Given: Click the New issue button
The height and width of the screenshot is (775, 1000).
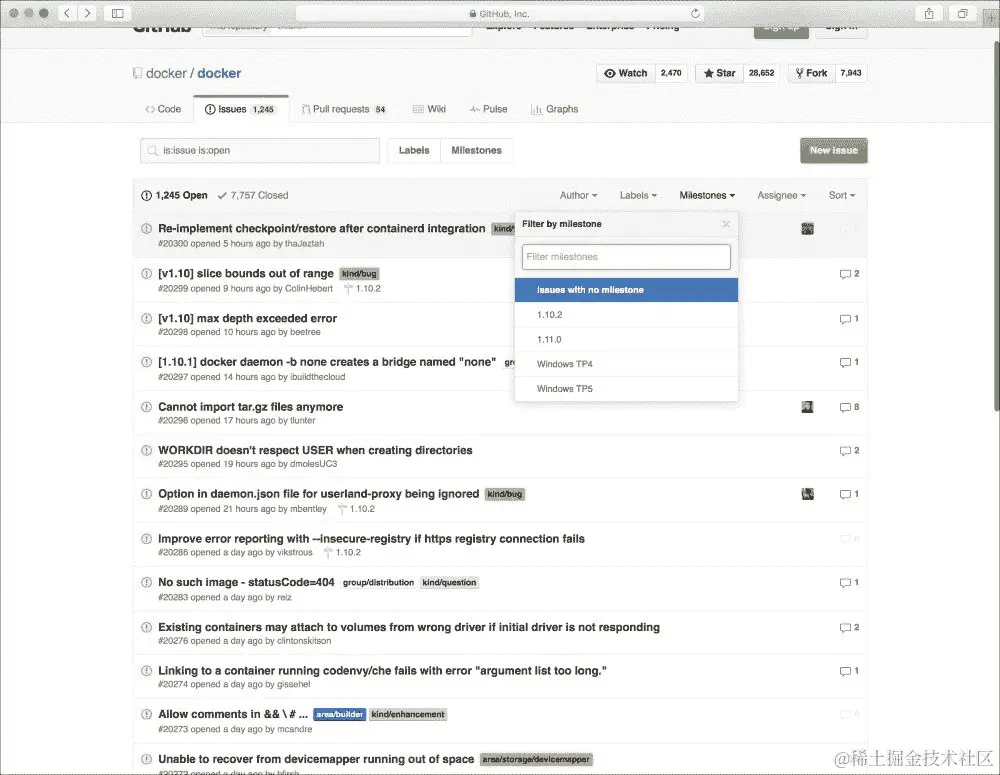Looking at the screenshot, I should 833,150.
